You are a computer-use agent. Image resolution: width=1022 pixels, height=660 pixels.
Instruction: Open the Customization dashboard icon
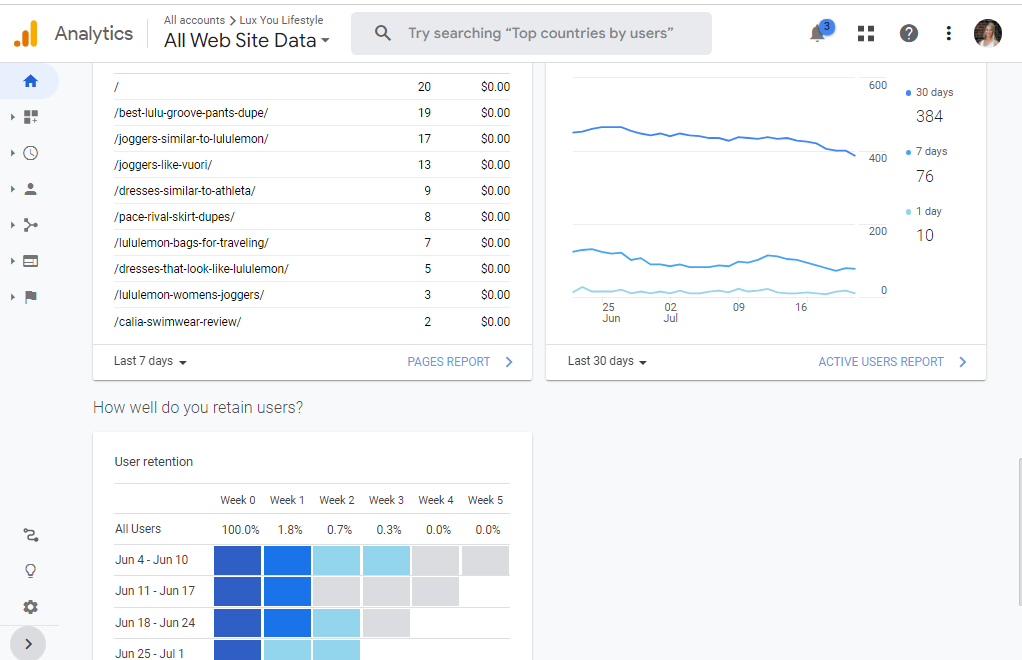[31, 117]
